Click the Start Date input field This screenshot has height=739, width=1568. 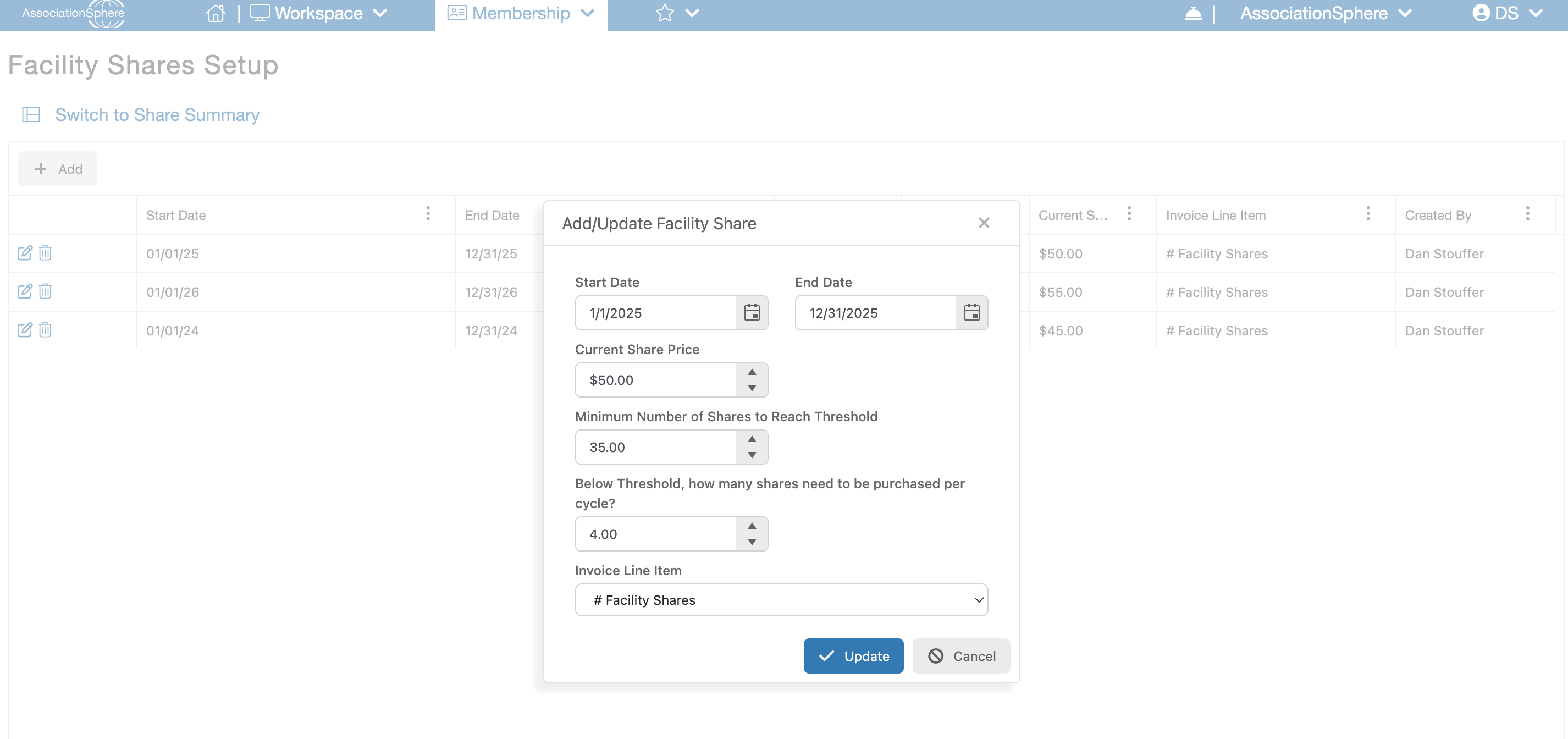pyautogui.click(x=655, y=313)
